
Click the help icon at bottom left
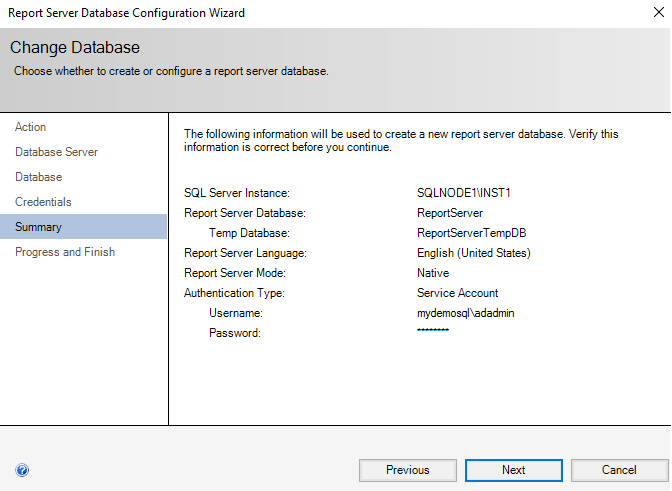pyautogui.click(x=22, y=470)
